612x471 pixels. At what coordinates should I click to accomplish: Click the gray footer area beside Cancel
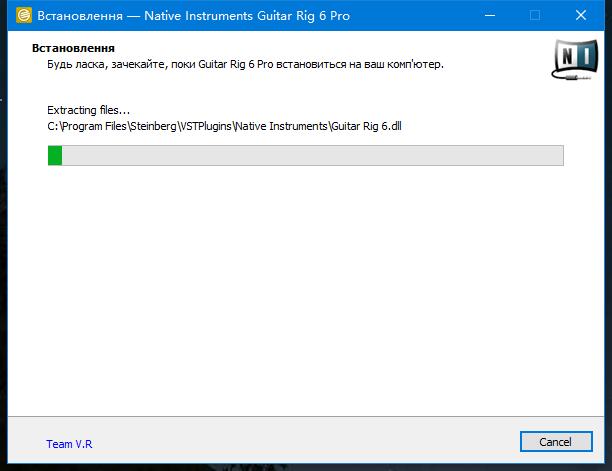click(x=304, y=441)
